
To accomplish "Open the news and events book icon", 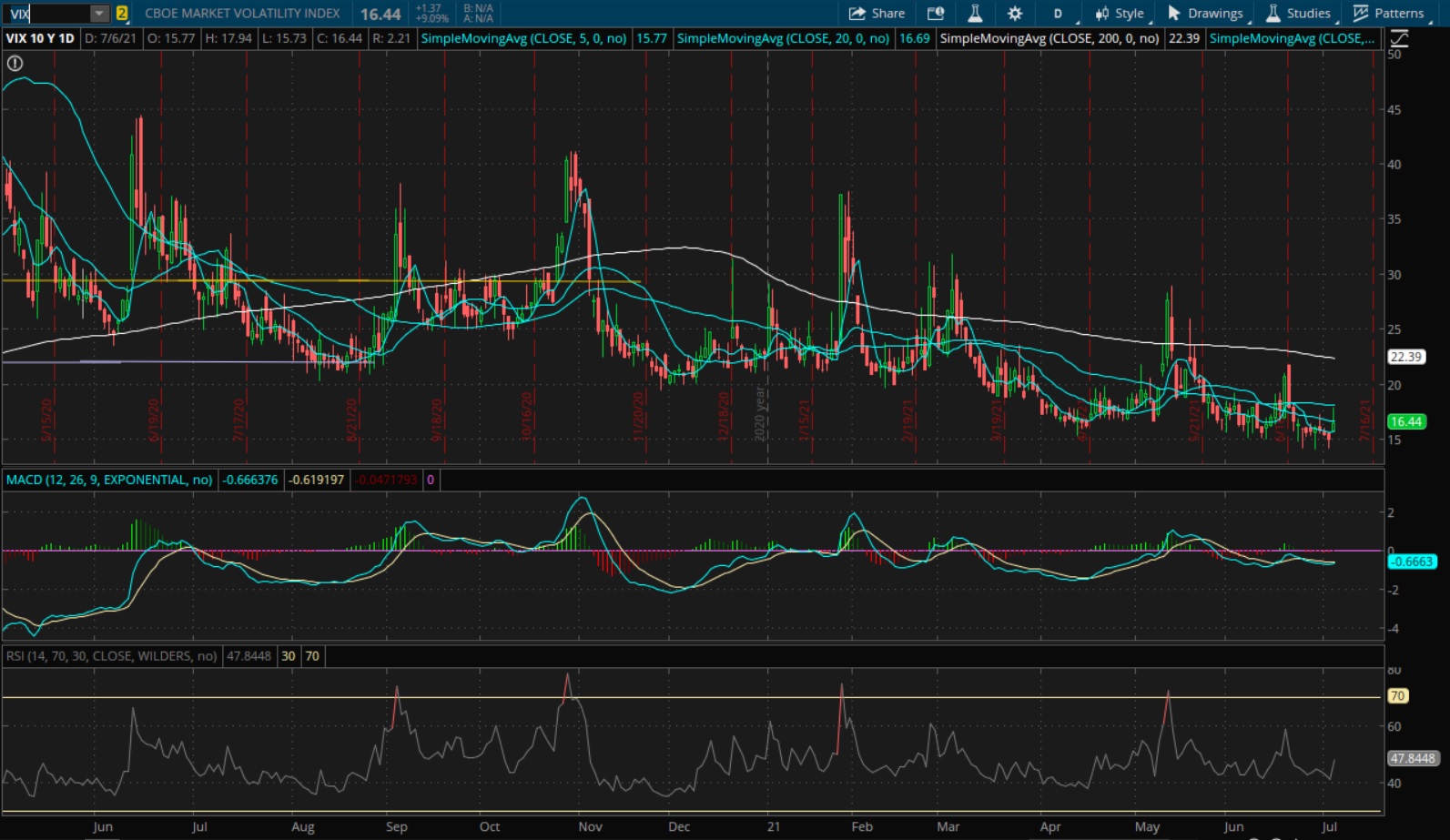I will click(935, 14).
